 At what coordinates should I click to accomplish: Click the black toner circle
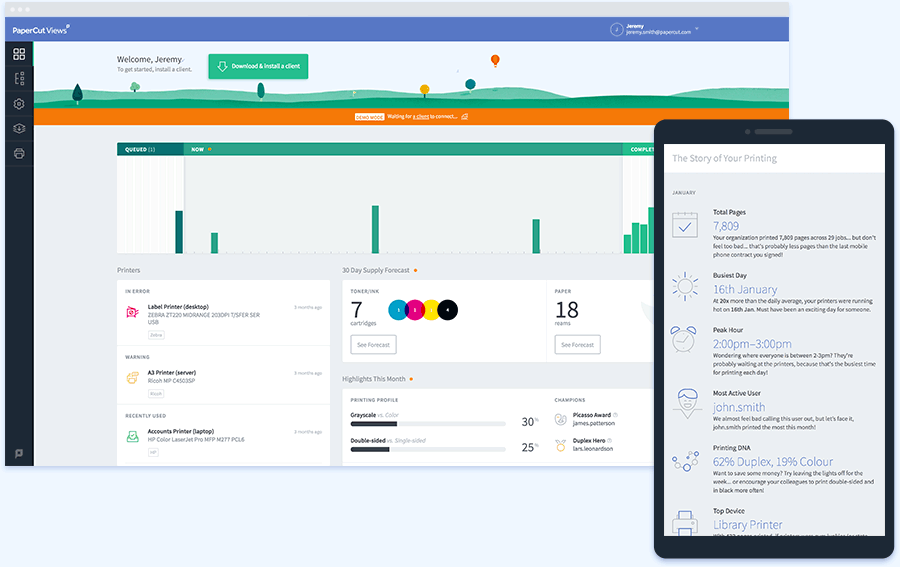[448, 310]
